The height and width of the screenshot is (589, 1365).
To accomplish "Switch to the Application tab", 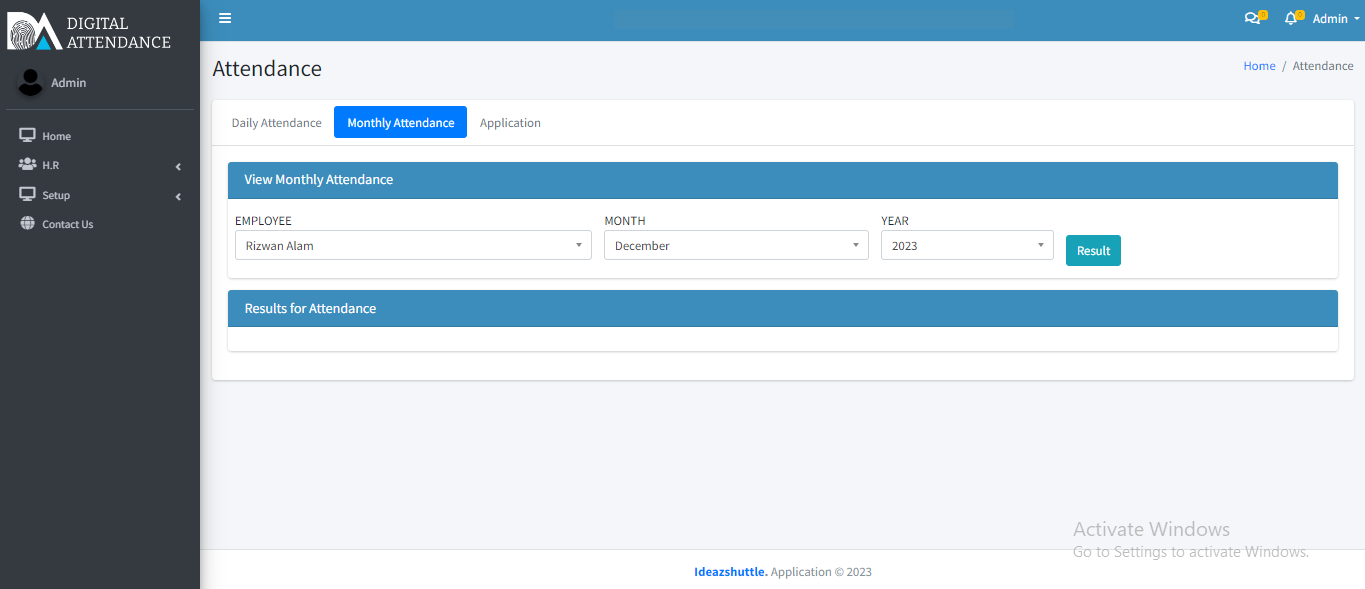I will click(510, 123).
